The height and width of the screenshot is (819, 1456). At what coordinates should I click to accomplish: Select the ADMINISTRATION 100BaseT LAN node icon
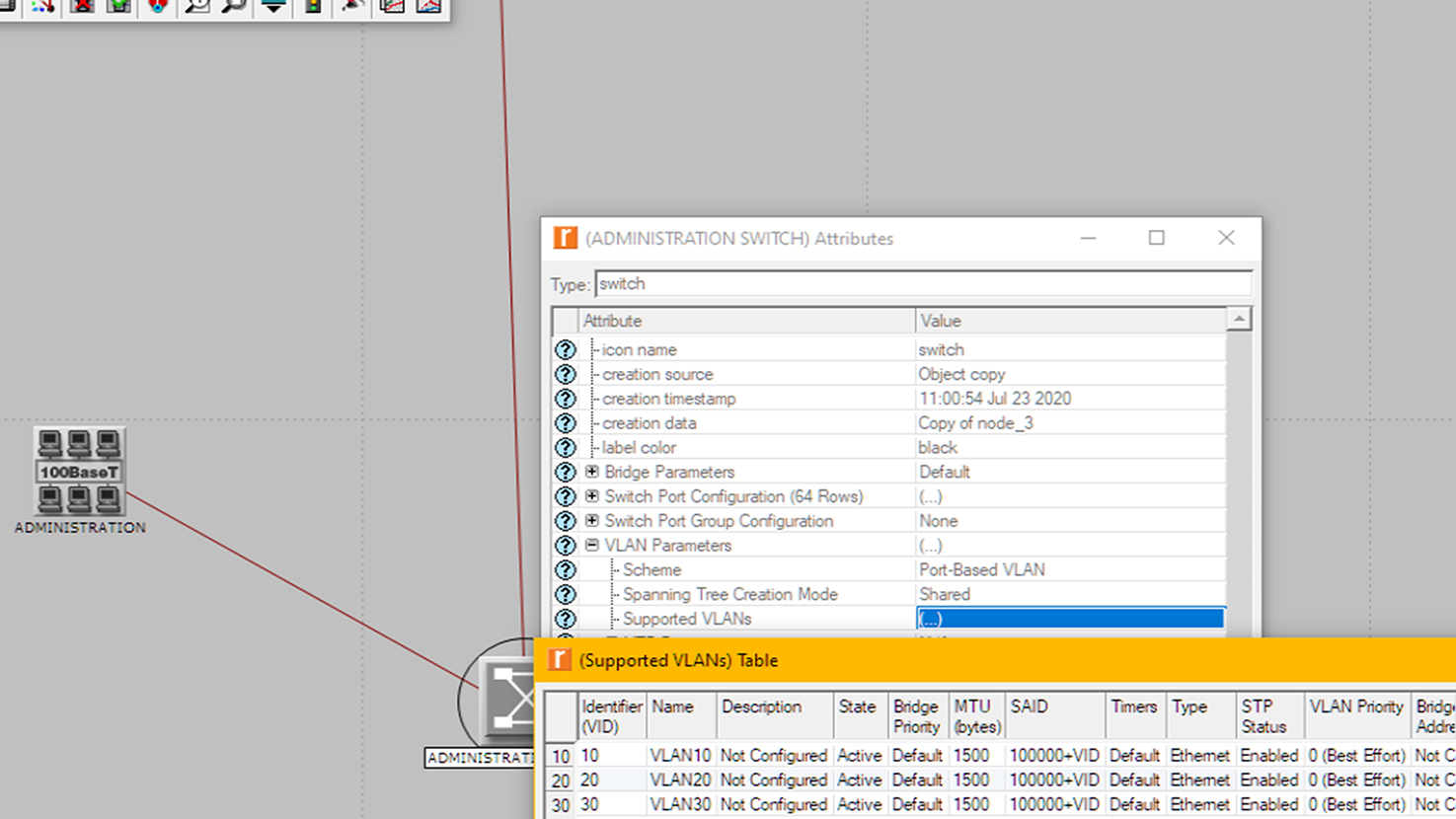pyautogui.click(x=79, y=472)
